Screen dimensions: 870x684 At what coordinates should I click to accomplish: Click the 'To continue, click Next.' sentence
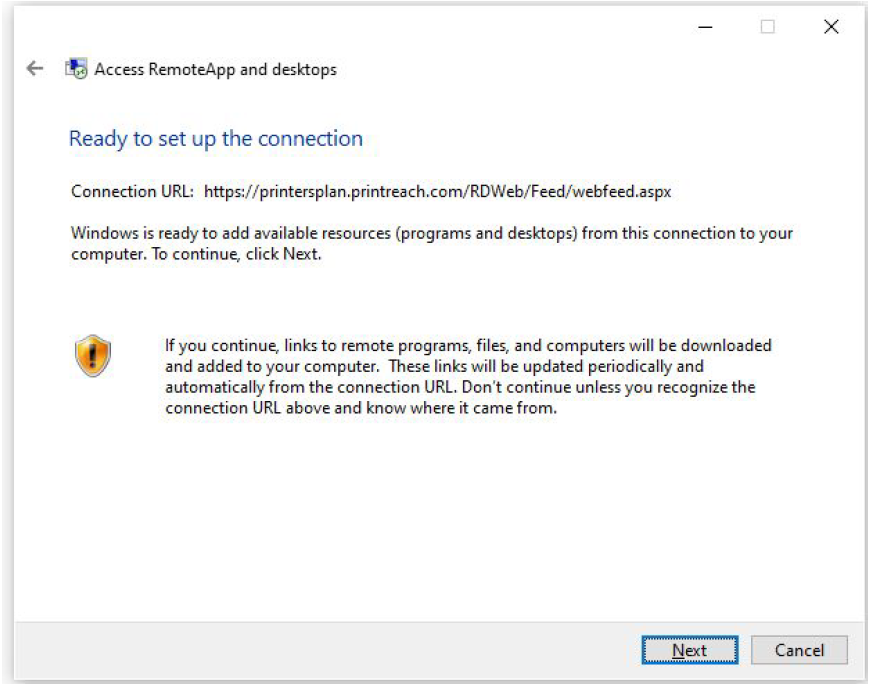pos(237,254)
